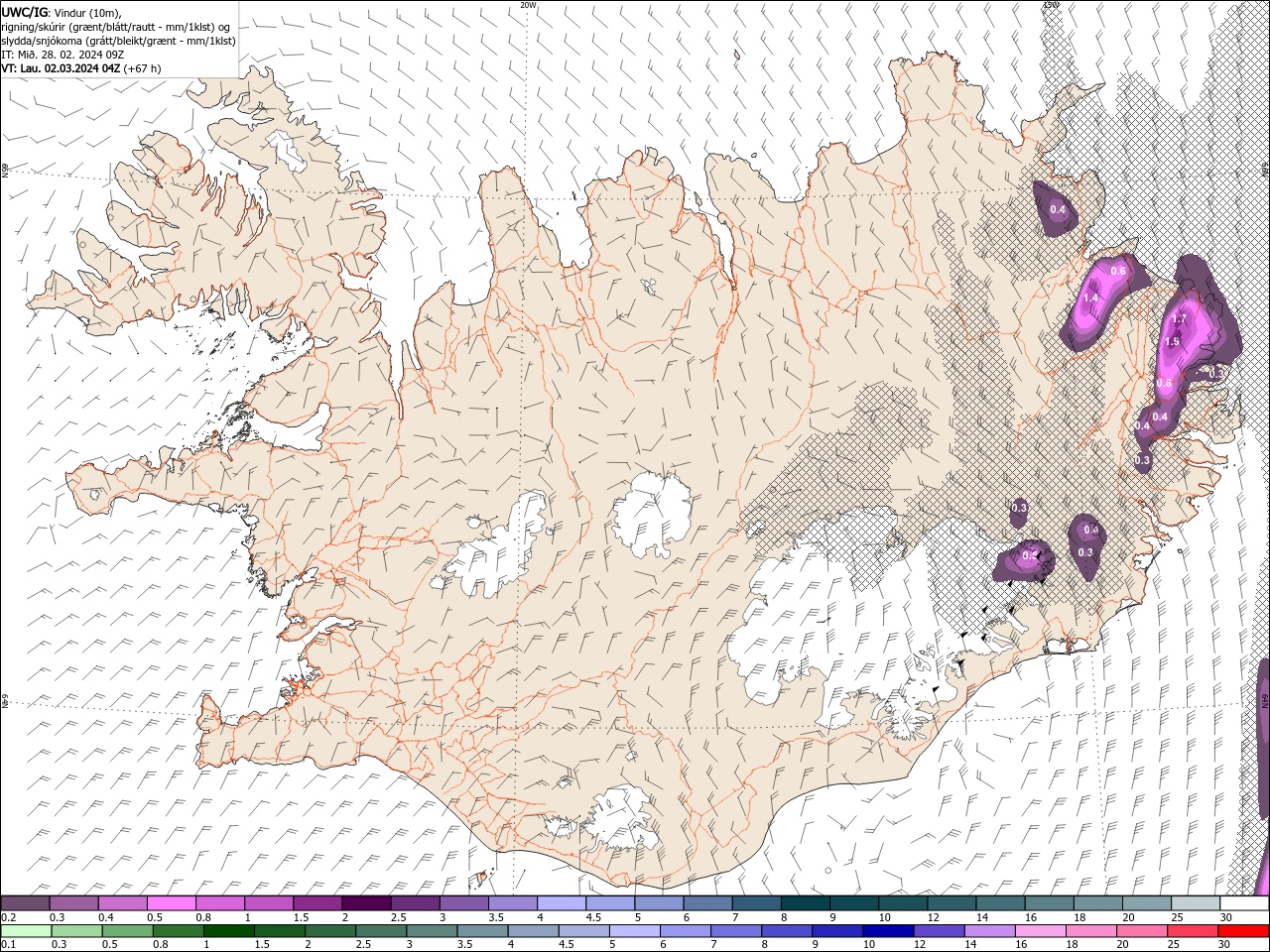Viewport: 1270px width, 952px height.
Task: Click the pale green 0.1–0.3 swatch in bottom legend
Action: (26, 930)
